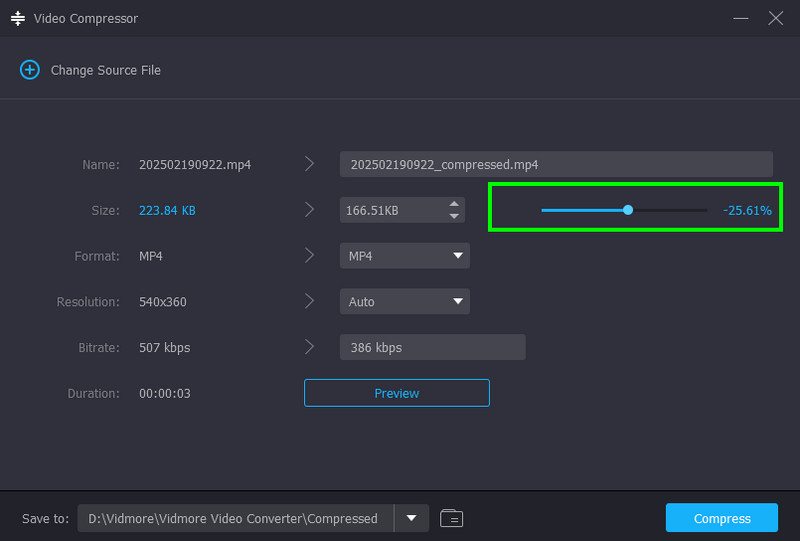Viewport: 800px width, 541px height.
Task: Click the compression ratio slider handle
Action: coord(628,210)
